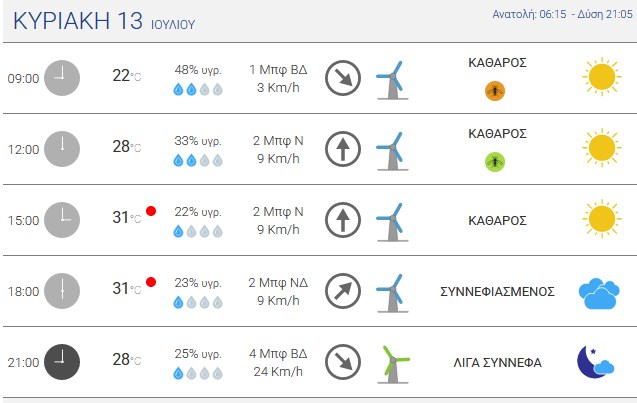The height and width of the screenshot is (403, 637).
Task: Click the gray clock icon for 09:00
Action: coord(62,78)
